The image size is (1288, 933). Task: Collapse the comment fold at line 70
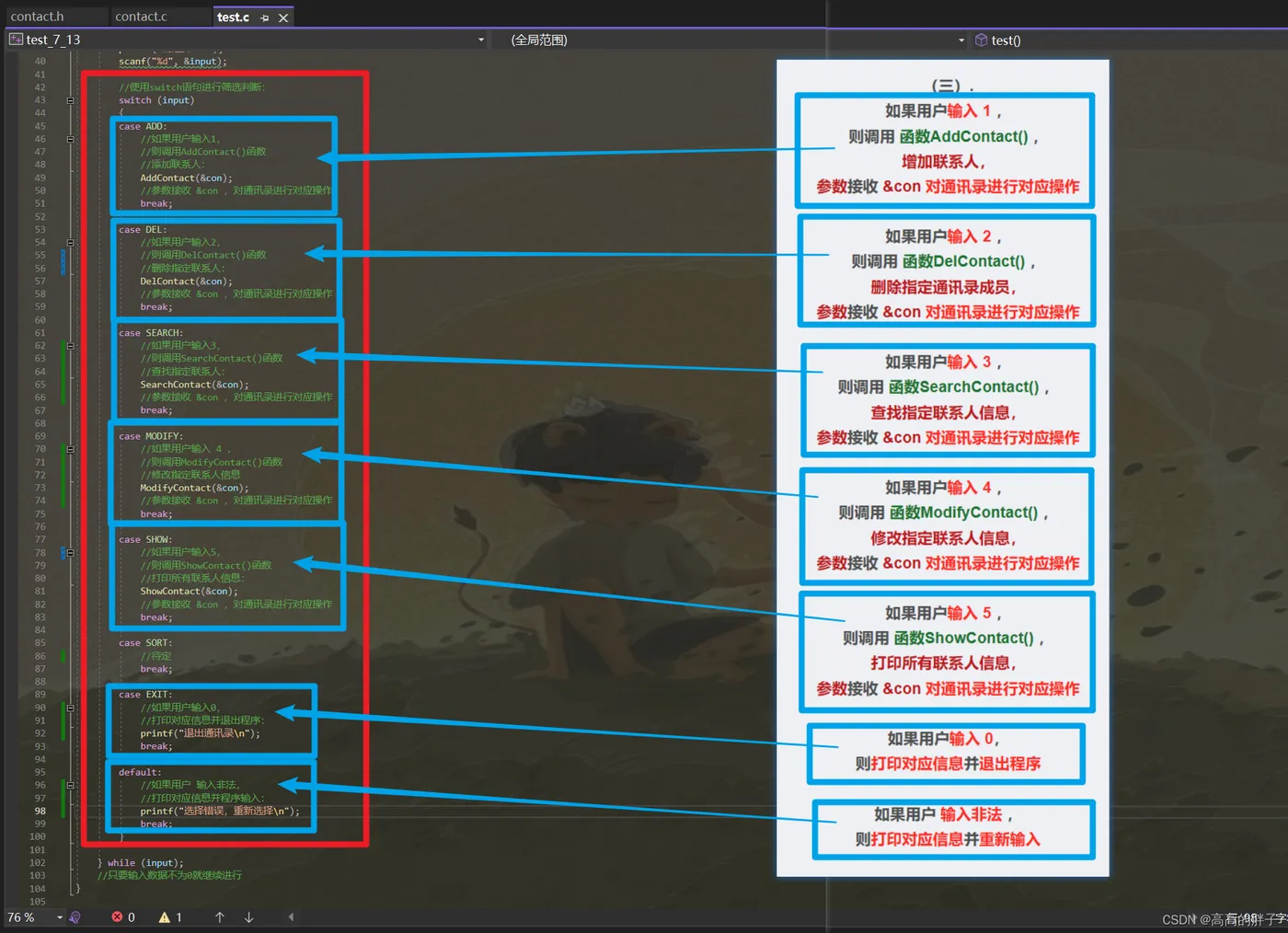pos(70,449)
